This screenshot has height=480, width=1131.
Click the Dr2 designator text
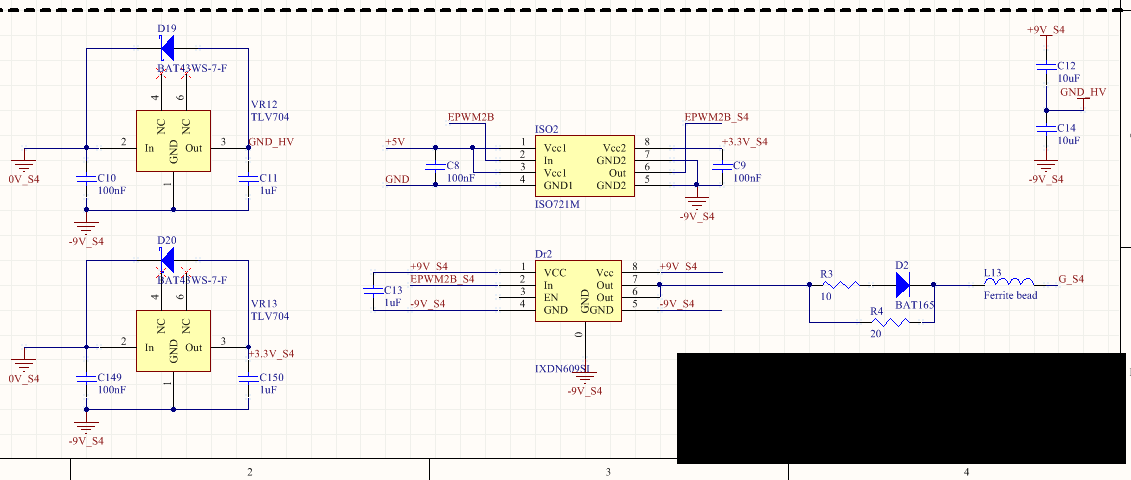pyautogui.click(x=543, y=254)
